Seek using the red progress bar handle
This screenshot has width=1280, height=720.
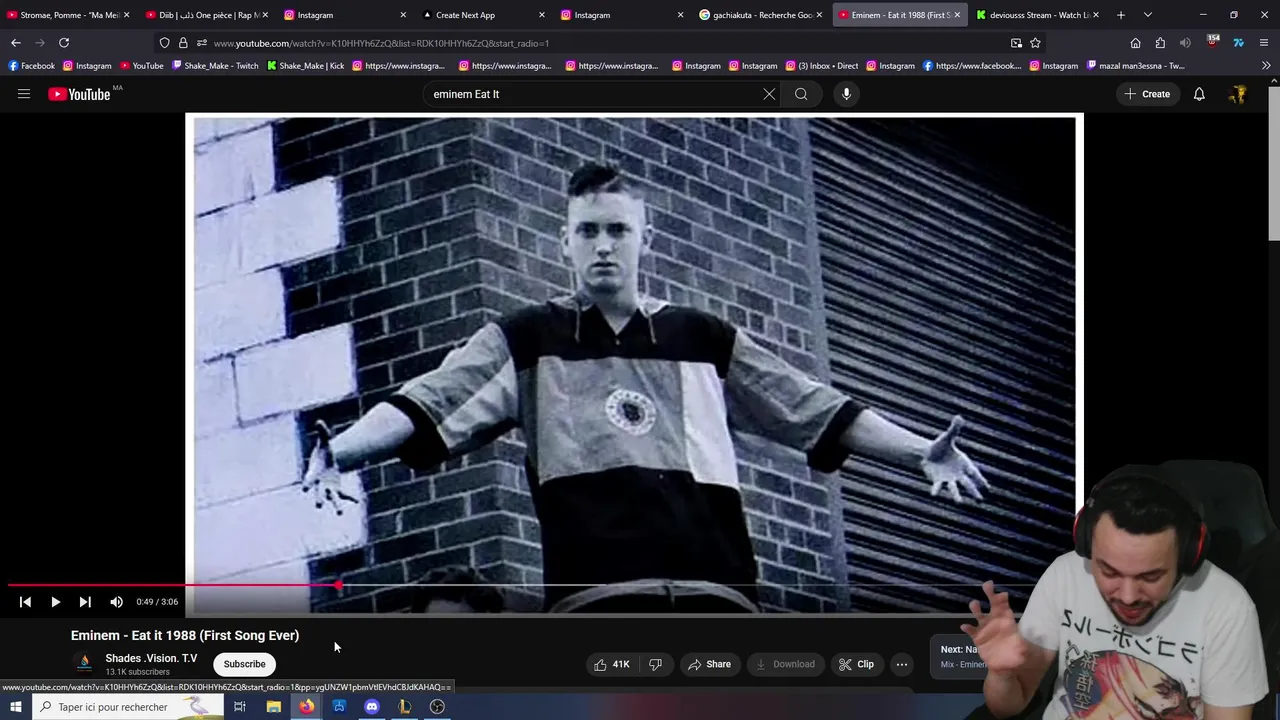click(x=339, y=586)
